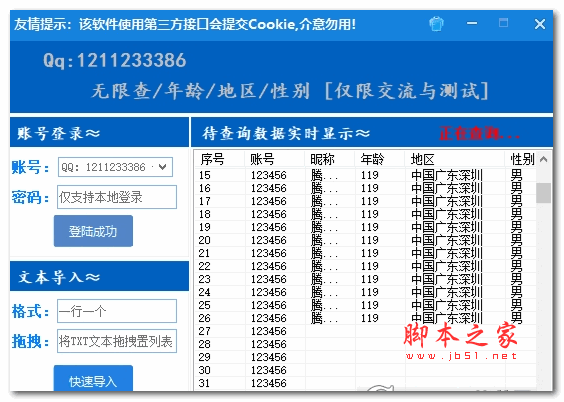The height and width of the screenshot is (402, 564).
Task: Click the 正在查询 status text
Action: [479, 133]
